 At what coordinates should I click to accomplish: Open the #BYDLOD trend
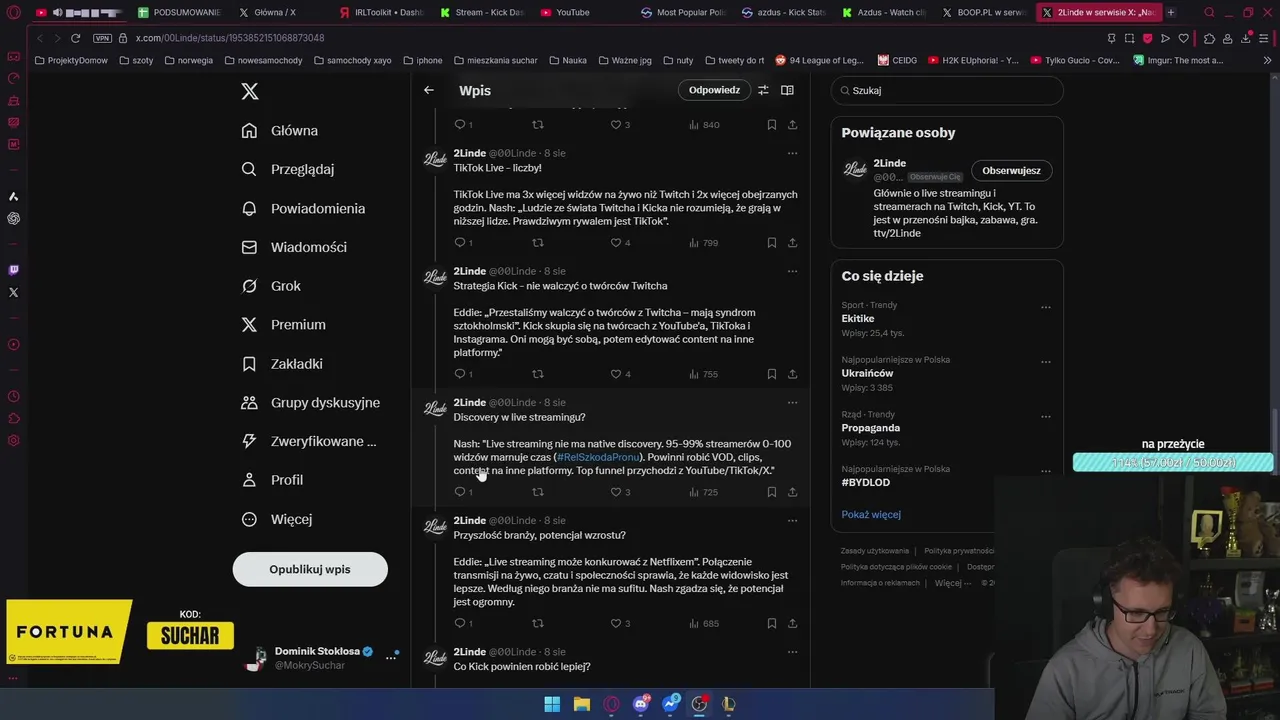(865, 482)
